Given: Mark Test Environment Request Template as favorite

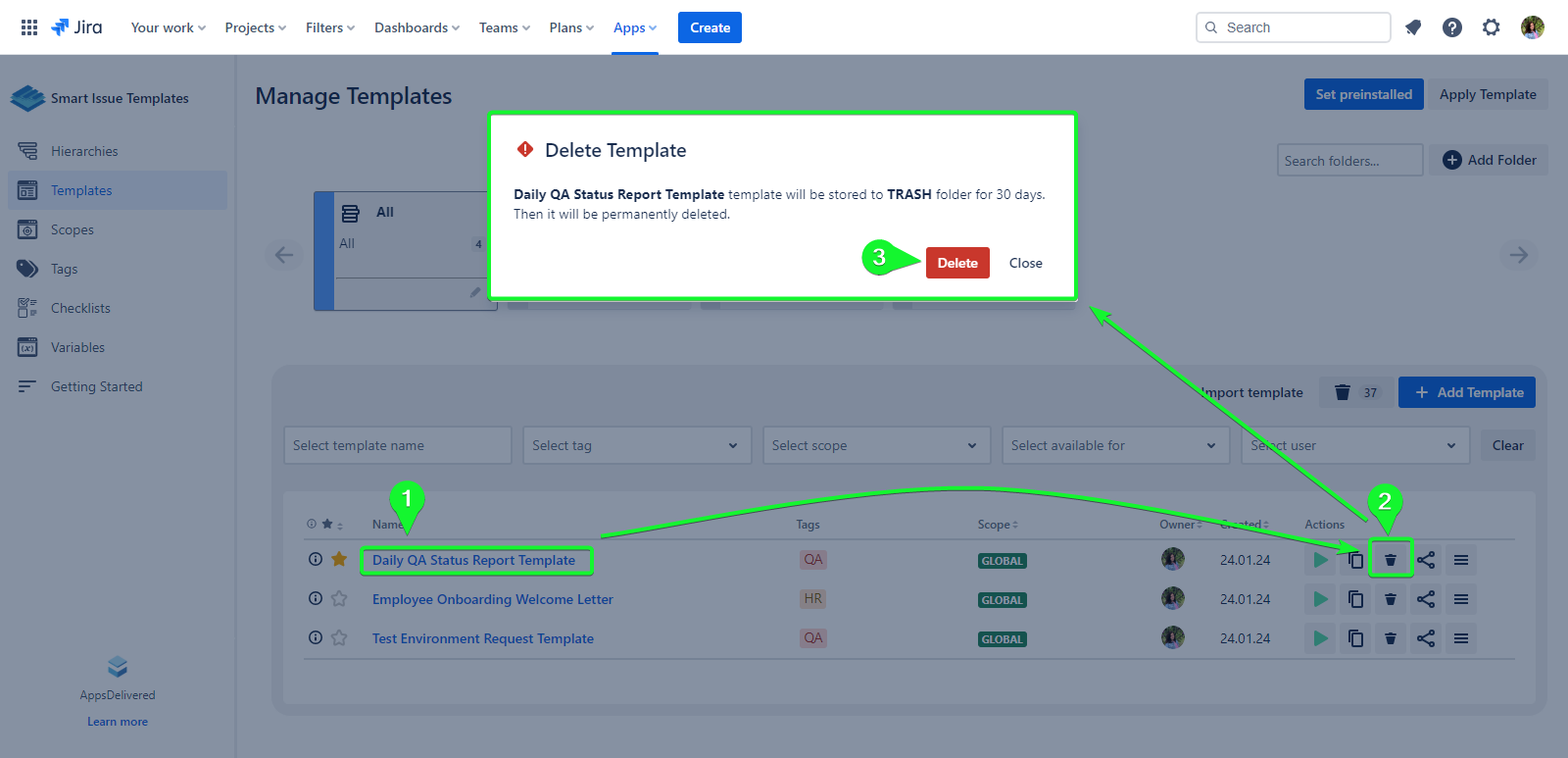Looking at the screenshot, I should [339, 637].
